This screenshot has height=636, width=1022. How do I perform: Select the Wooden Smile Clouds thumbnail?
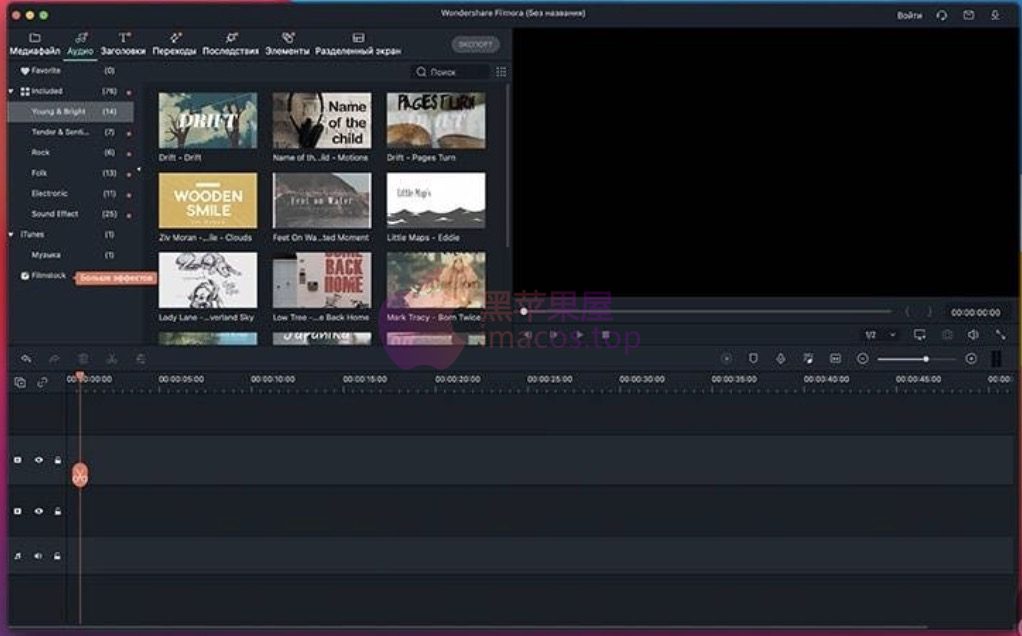[208, 200]
